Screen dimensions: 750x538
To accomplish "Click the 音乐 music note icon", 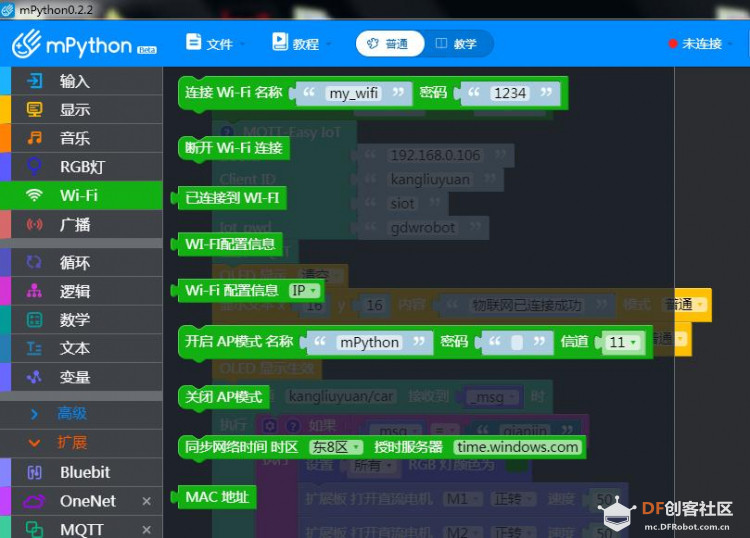I will tap(34, 138).
